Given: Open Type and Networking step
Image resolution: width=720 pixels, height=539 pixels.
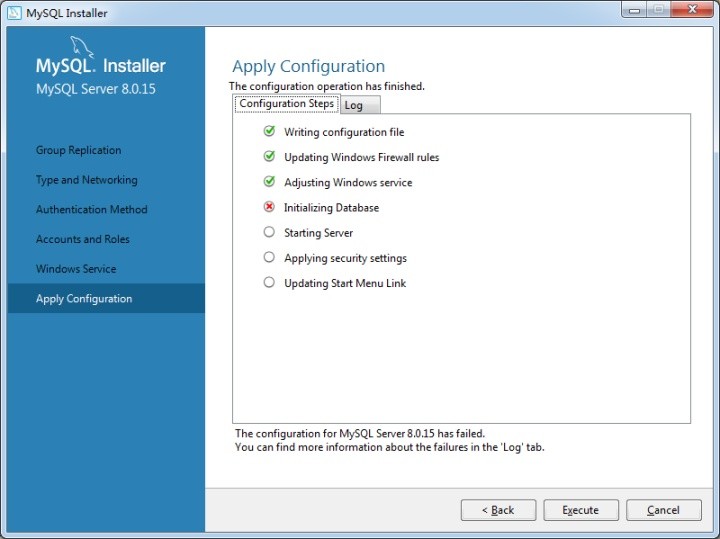Looking at the screenshot, I should pos(87,180).
